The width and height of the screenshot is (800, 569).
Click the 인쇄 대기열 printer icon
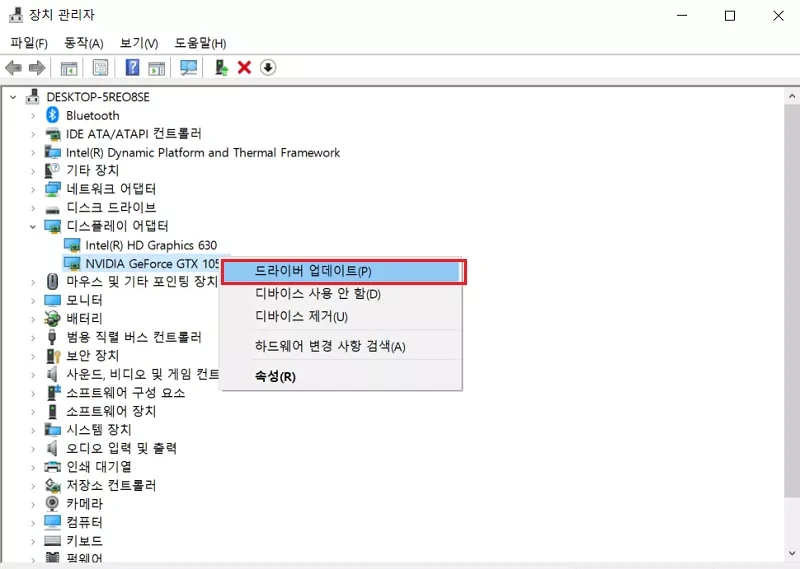click(53, 466)
